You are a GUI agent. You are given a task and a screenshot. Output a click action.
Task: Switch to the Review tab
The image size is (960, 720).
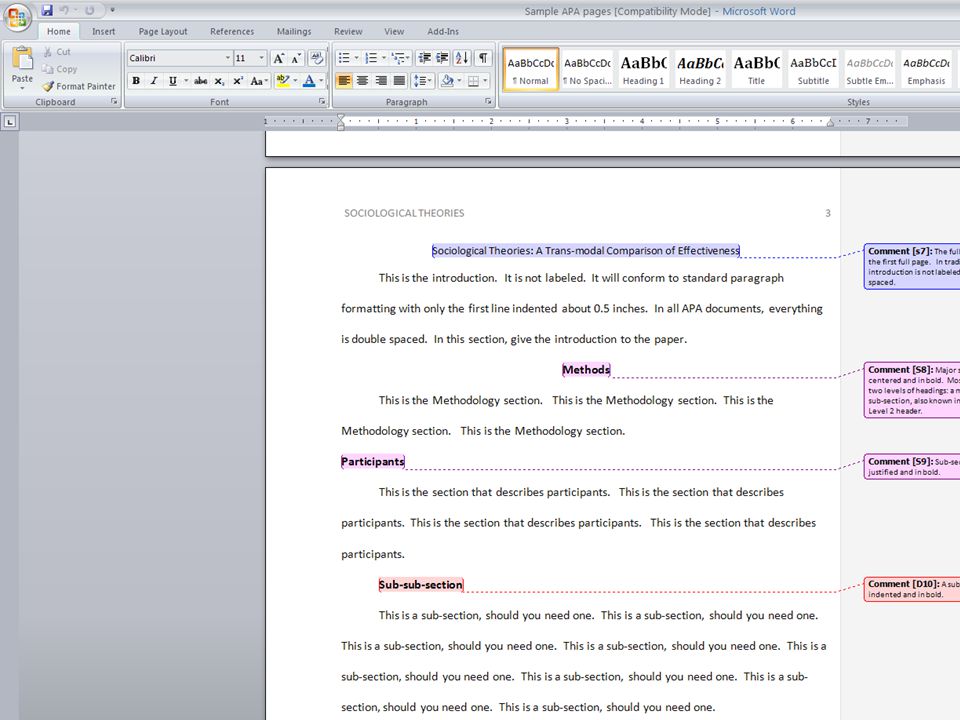tap(348, 31)
